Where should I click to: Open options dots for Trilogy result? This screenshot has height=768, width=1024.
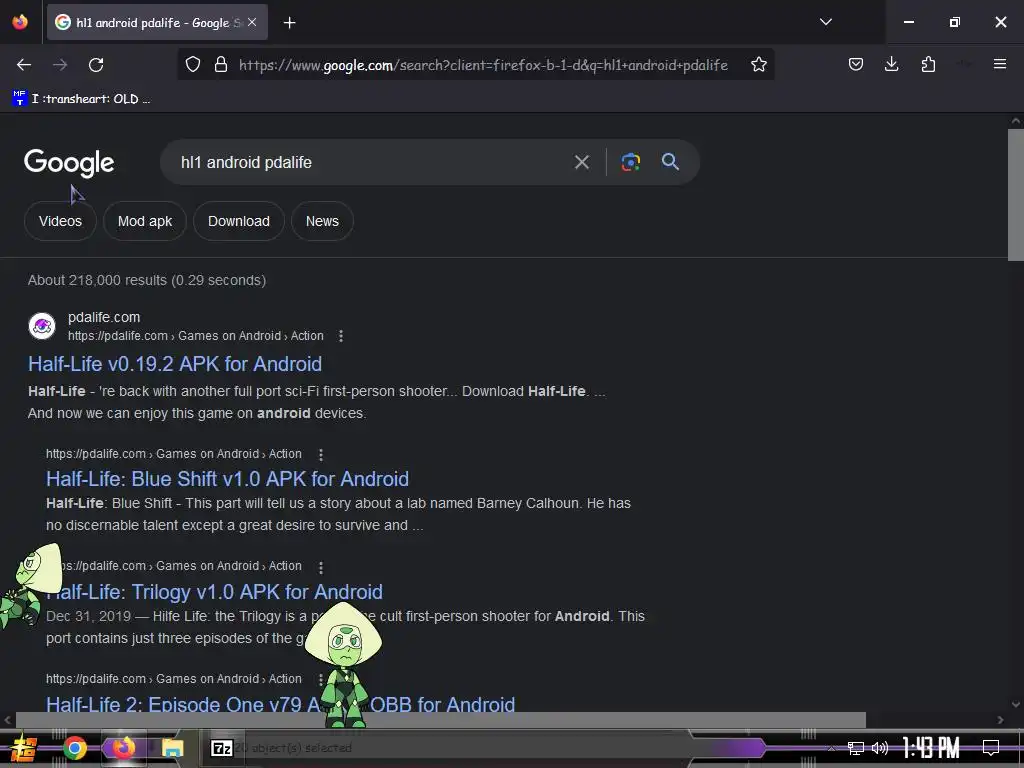click(x=321, y=566)
